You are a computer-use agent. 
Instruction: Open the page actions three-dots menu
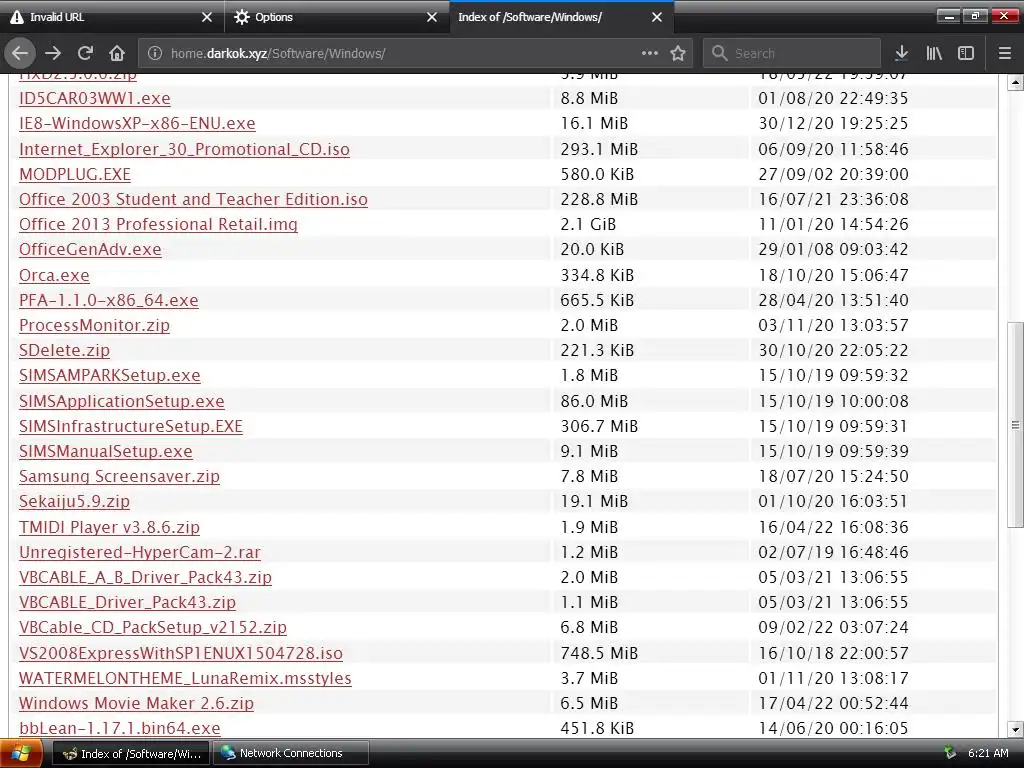[x=650, y=54]
